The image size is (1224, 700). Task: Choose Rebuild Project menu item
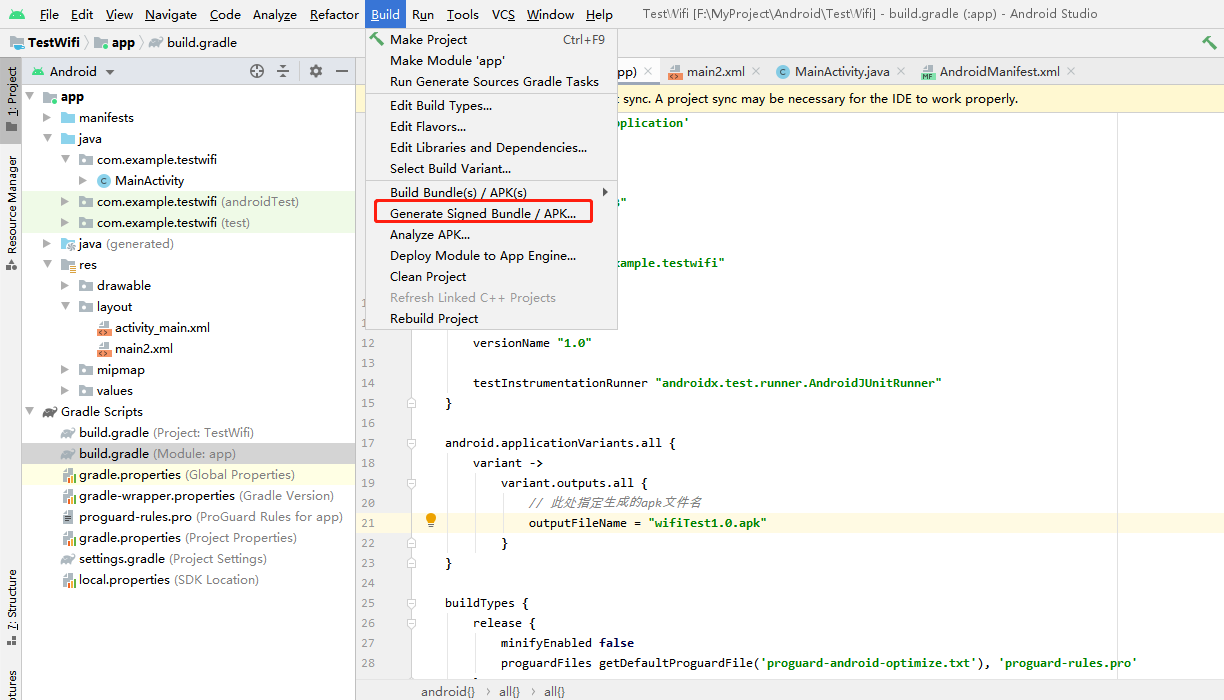[490, 319]
